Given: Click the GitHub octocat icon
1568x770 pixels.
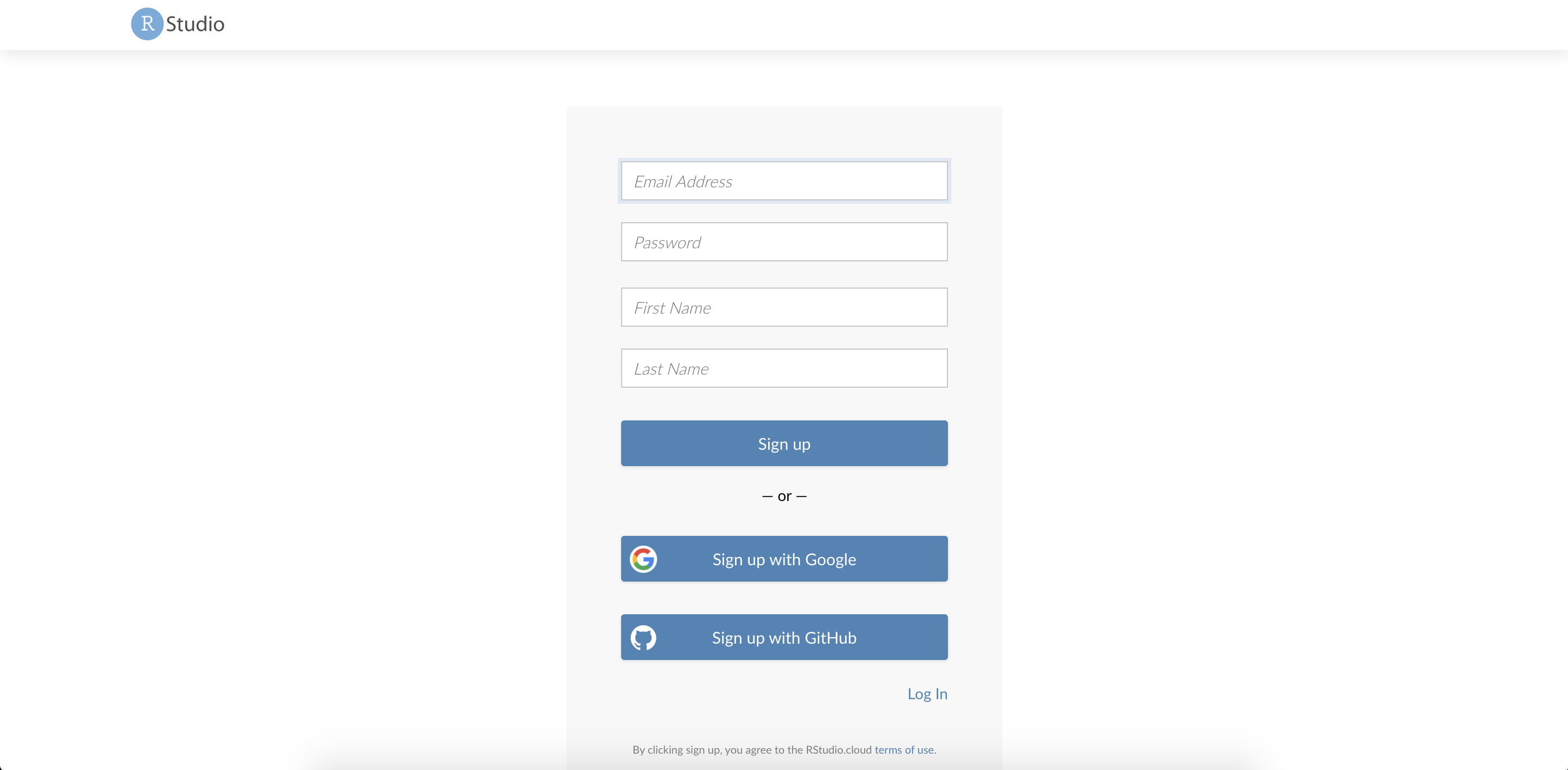Looking at the screenshot, I should [643, 638].
